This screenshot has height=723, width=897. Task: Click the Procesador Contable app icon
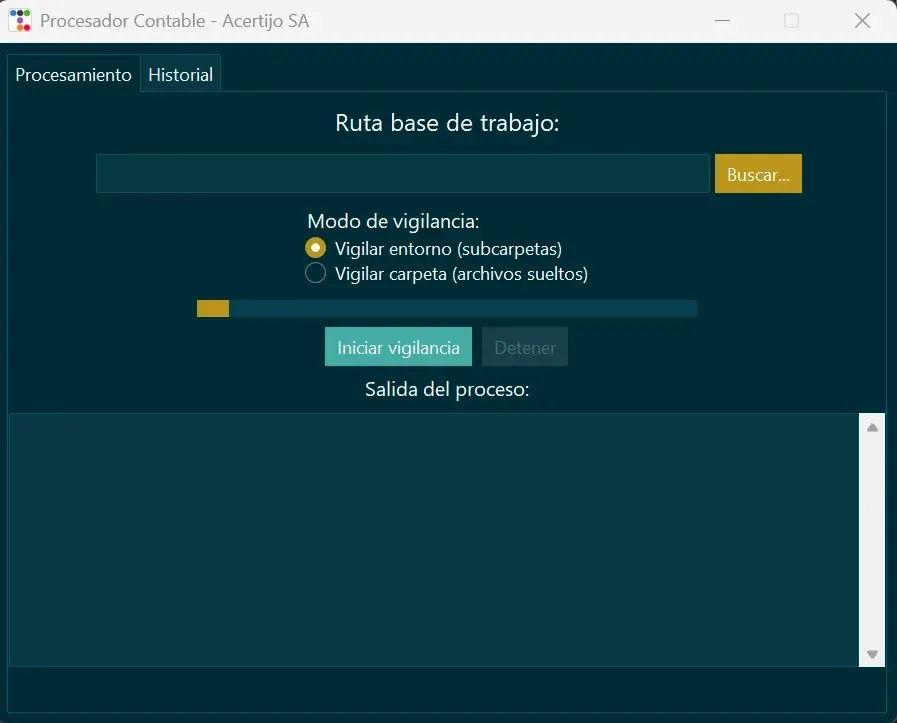[20, 21]
